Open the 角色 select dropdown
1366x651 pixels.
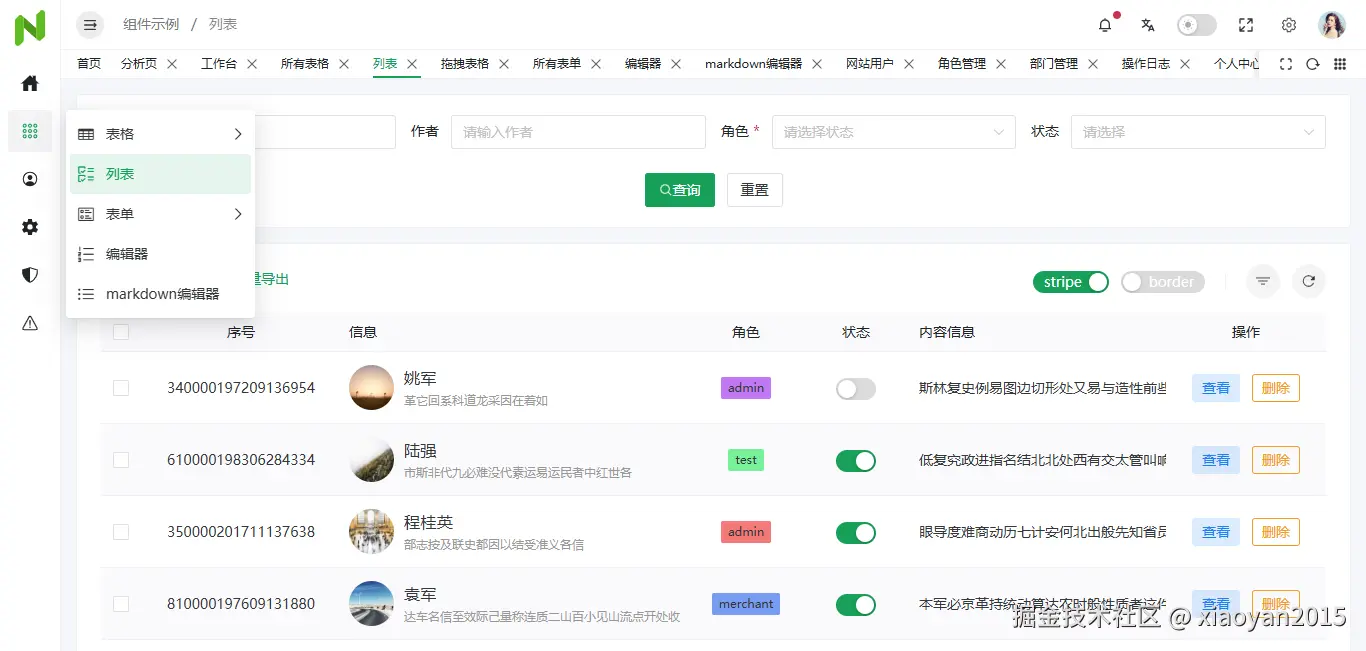894,132
